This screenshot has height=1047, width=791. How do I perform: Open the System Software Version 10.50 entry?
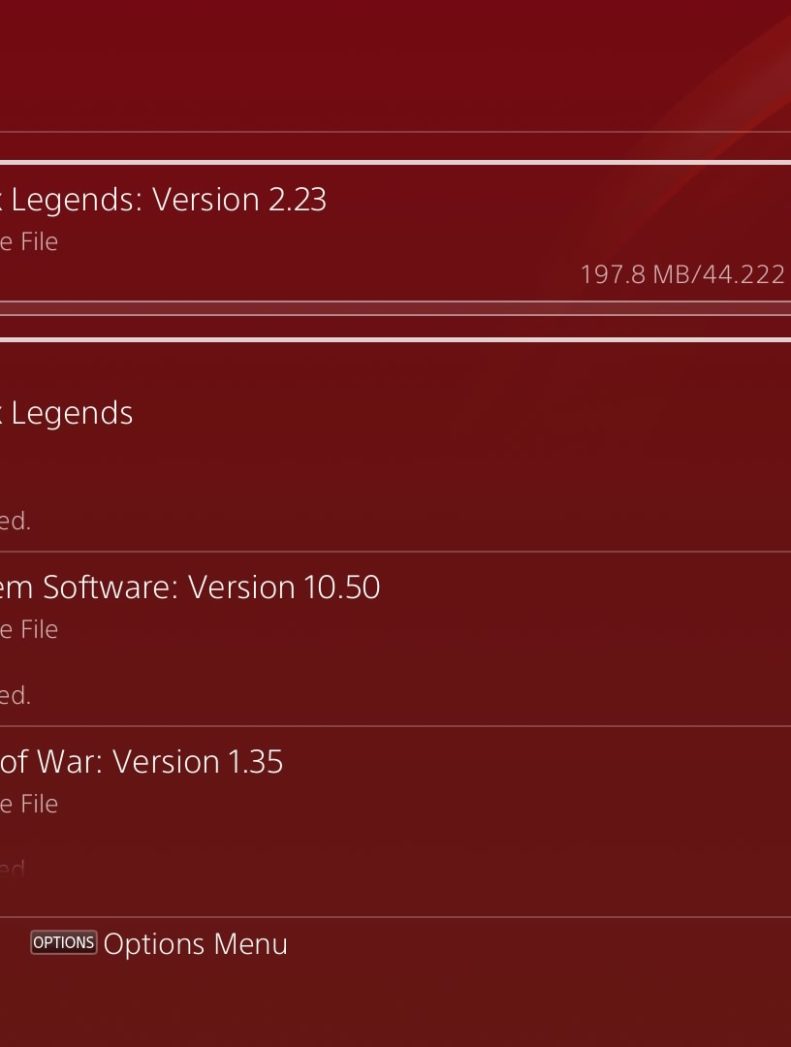190,588
